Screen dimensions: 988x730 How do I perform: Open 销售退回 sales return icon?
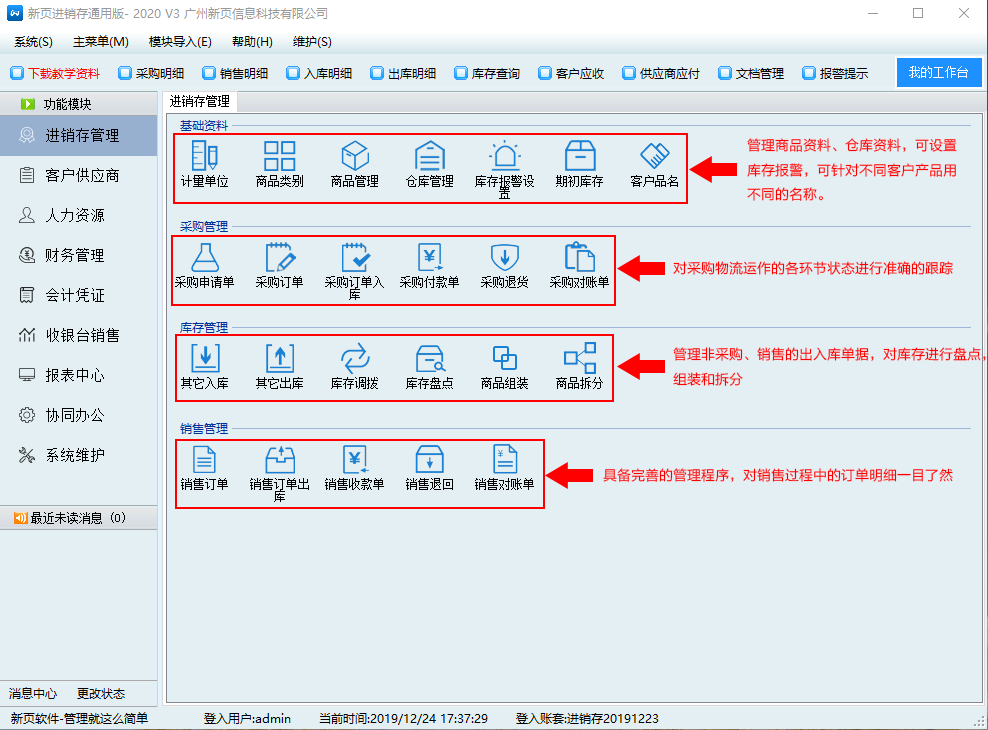pyautogui.click(x=430, y=468)
